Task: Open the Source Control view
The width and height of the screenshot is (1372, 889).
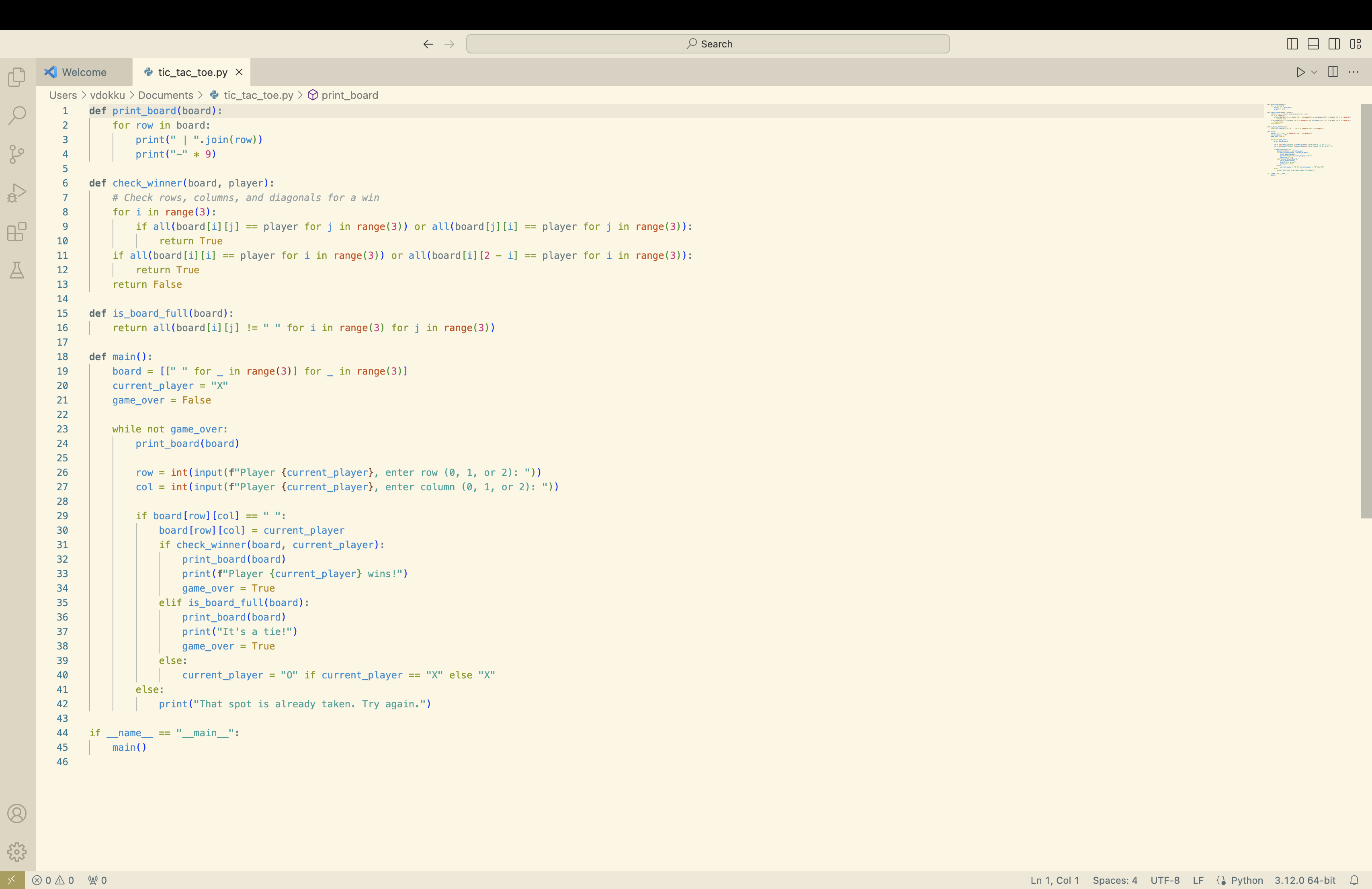Action: pyautogui.click(x=17, y=154)
